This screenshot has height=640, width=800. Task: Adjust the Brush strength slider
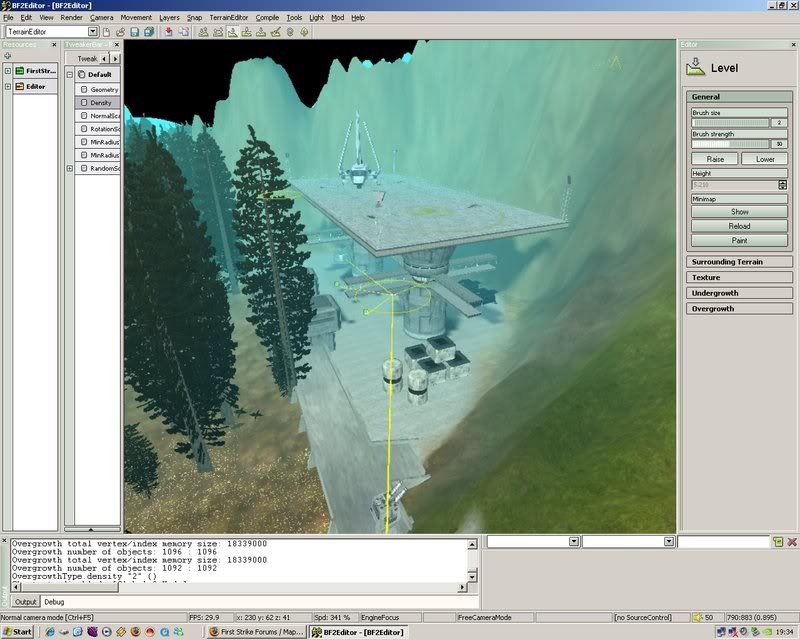730,144
